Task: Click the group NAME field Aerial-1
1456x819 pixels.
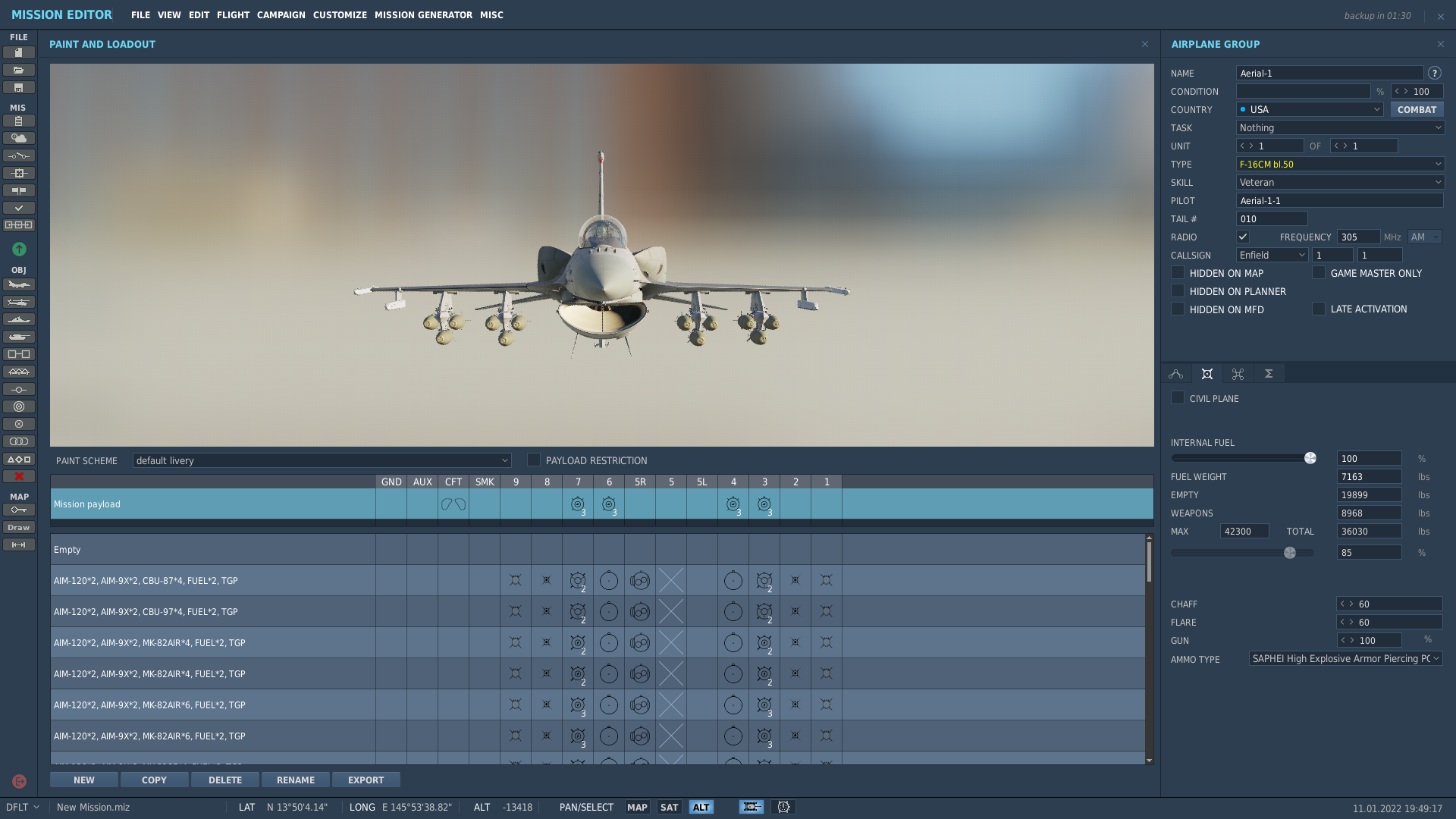Action: (1329, 73)
